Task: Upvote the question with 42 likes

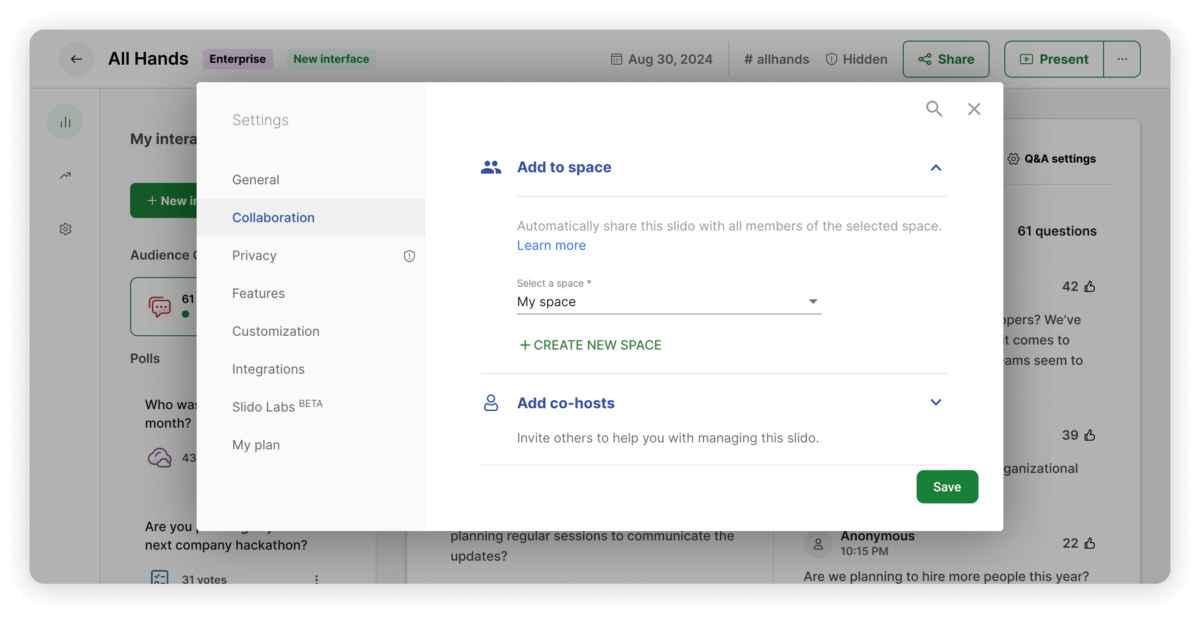Action: coord(1090,287)
